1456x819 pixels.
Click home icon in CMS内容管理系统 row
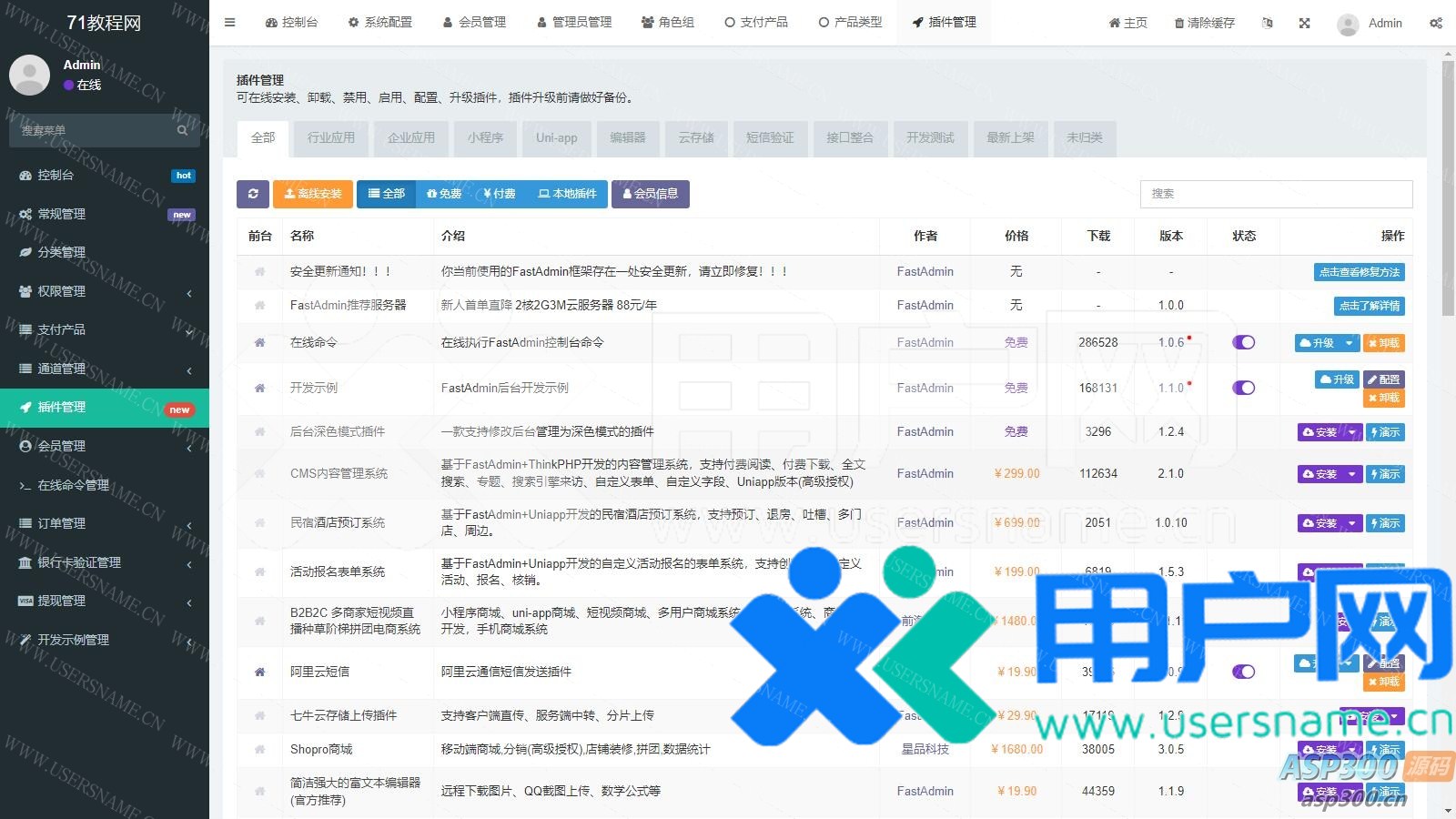[x=259, y=474]
